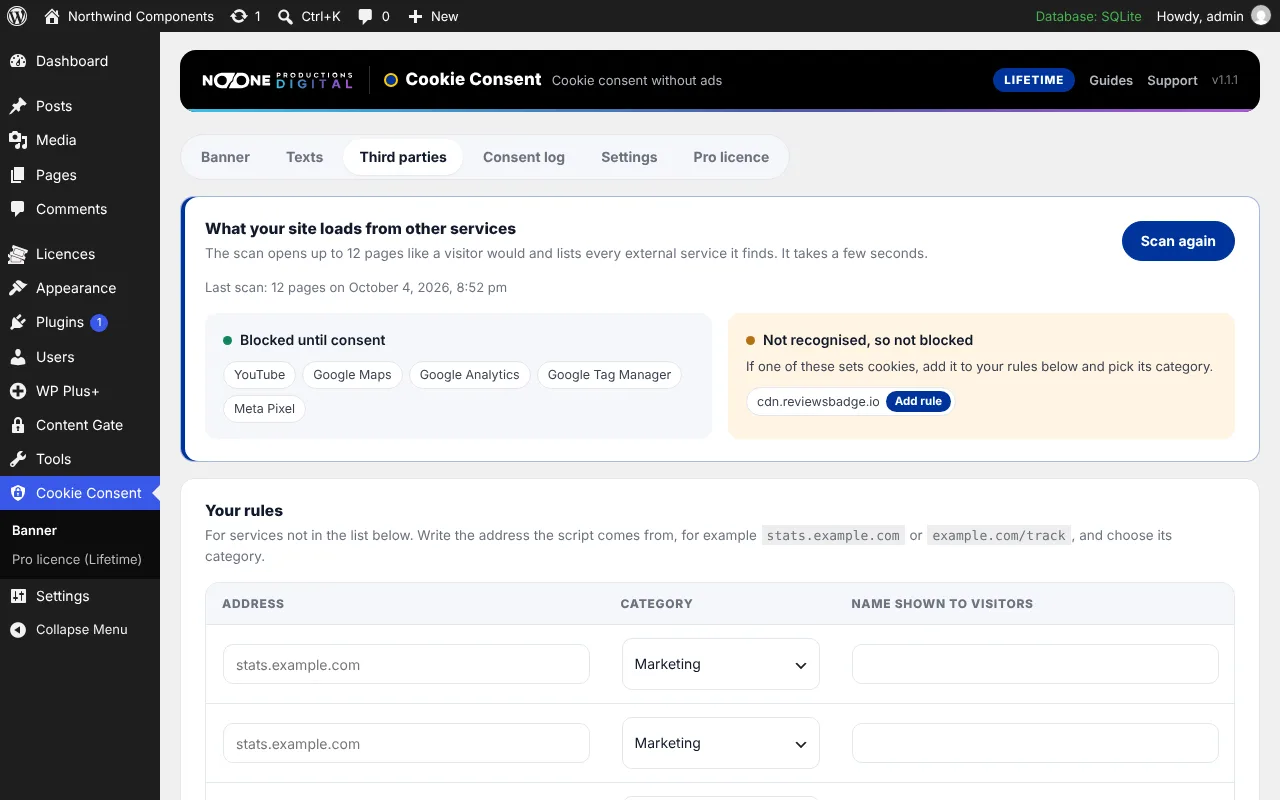The width and height of the screenshot is (1280, 800).
Task: Open the Dashboard icon in the sidebar
Action: point(18,61)
